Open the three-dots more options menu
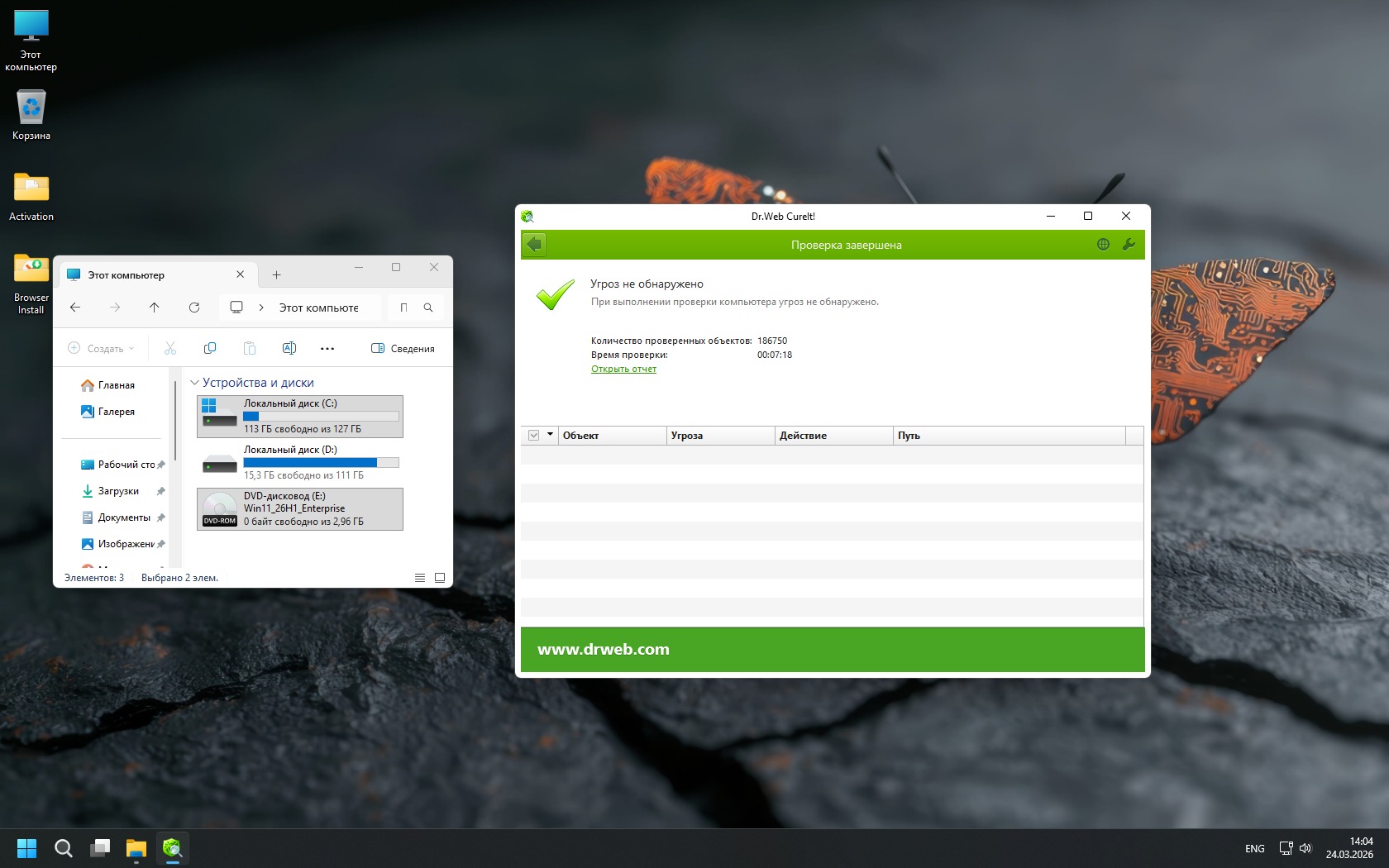Viewport: 1389px width, 868px height. (x=327, y=349)
